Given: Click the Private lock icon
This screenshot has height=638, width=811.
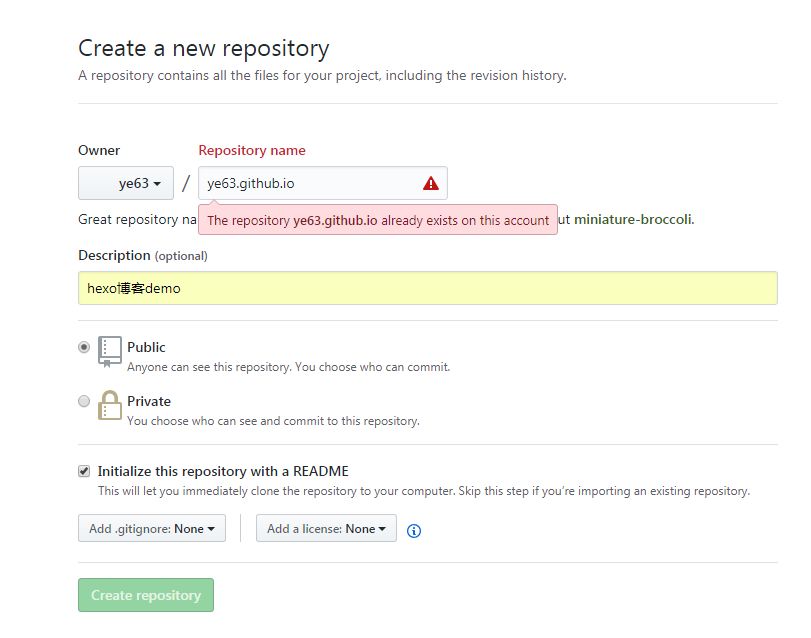Looking at the screenshot, I should pyautogui.click(x=110, y=405).
